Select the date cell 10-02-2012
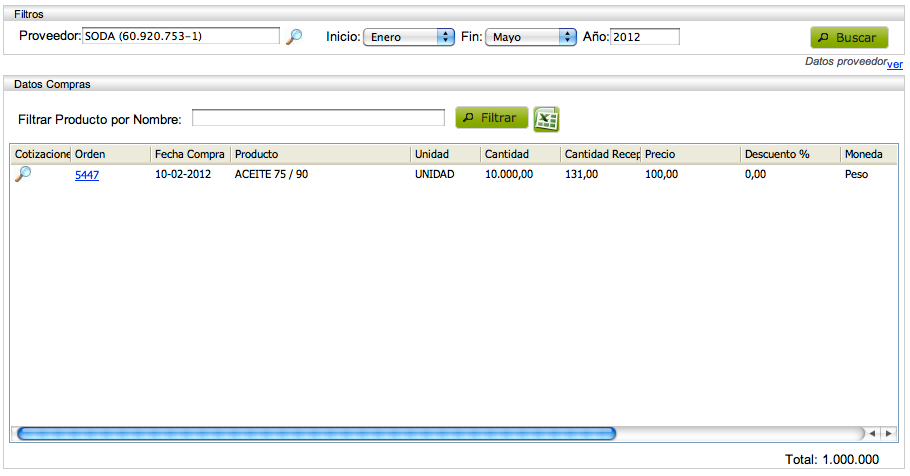Viewport: 910px width, 476px height. (x=183, y=174)
